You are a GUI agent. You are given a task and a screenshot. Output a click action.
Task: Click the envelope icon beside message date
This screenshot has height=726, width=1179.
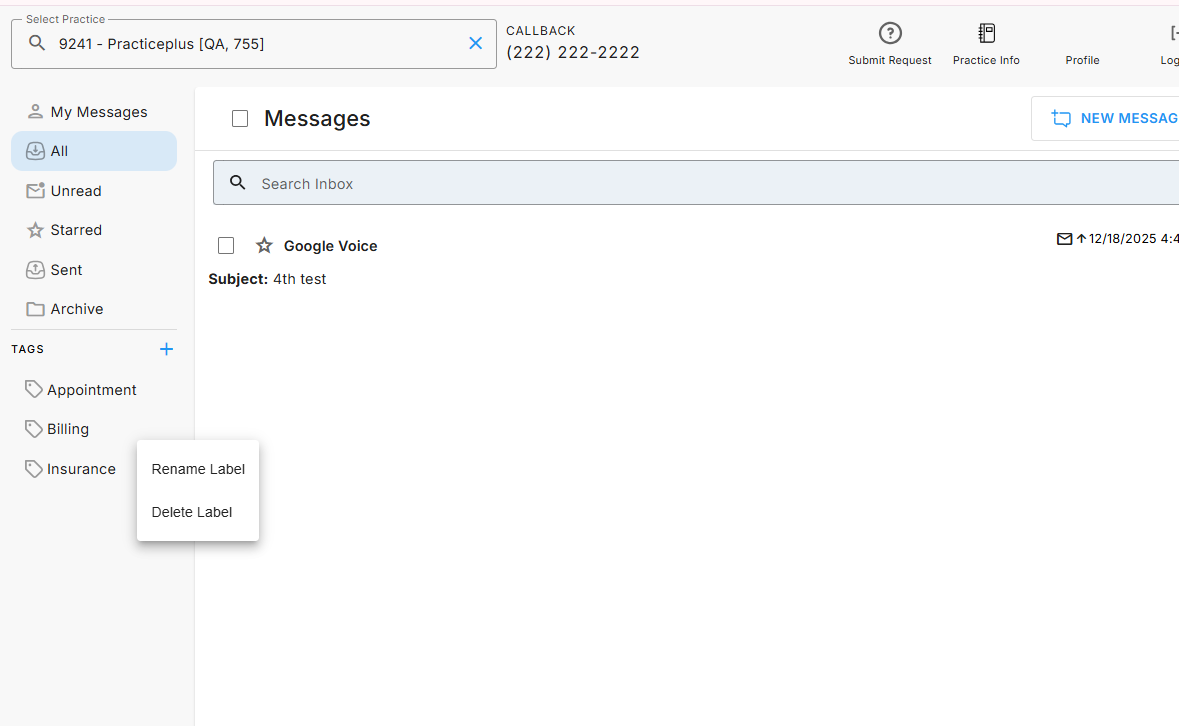tap(1064, 239)
